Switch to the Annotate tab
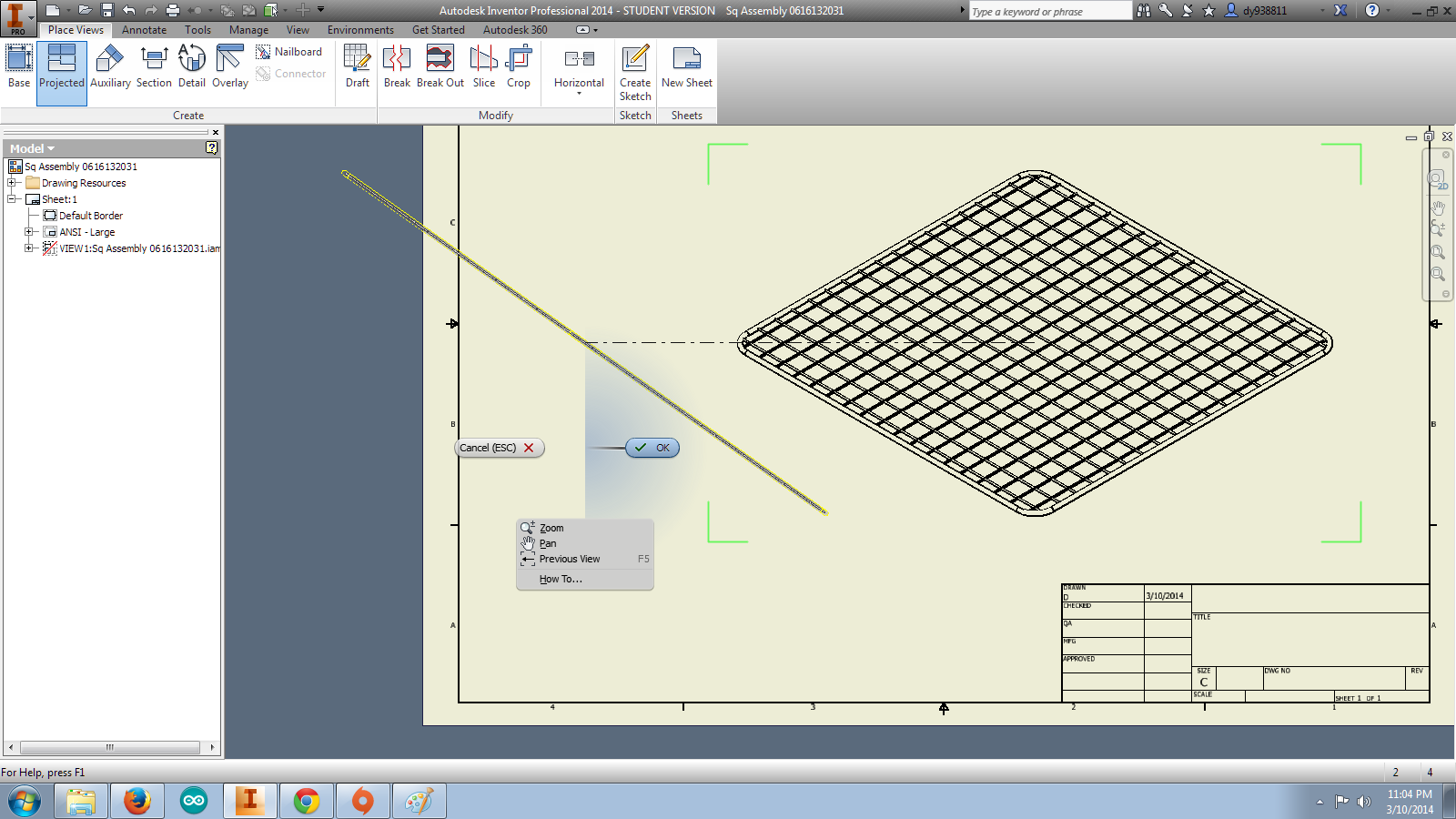Screen dimensions: 1456x819 pyautogui.click(x=144, y=29)
